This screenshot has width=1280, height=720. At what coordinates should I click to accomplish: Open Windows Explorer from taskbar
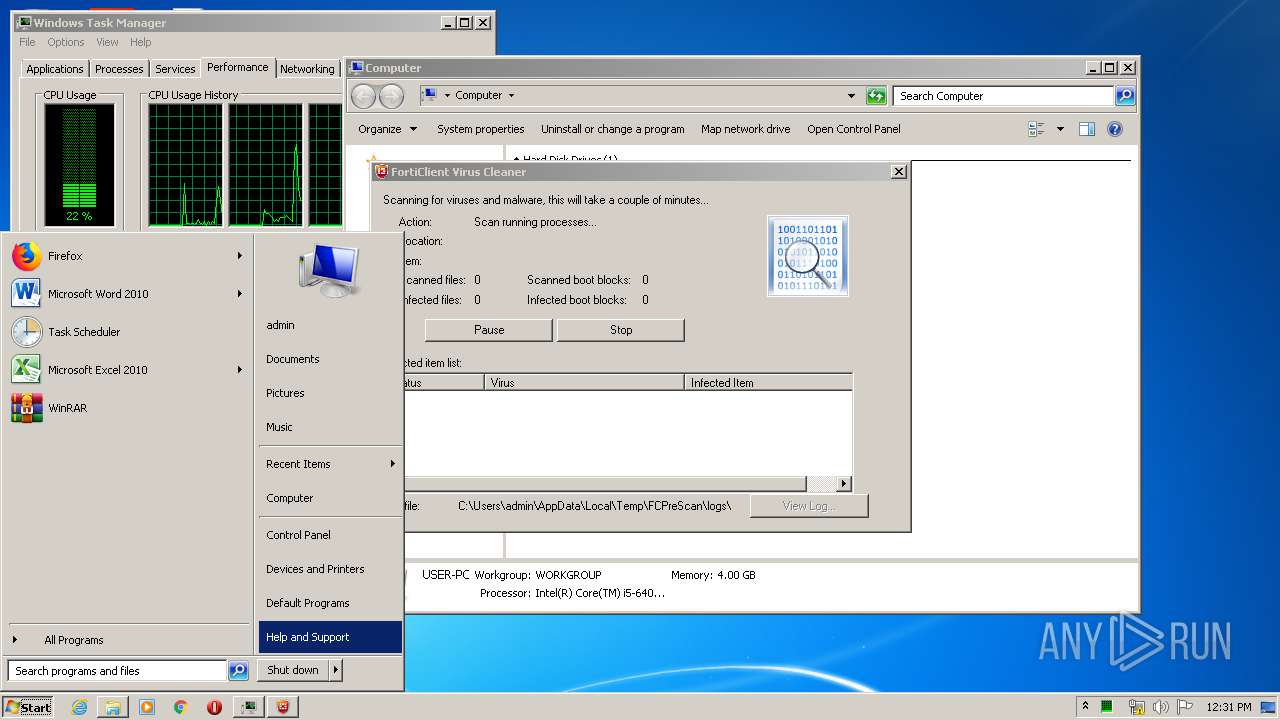(113, 707)
